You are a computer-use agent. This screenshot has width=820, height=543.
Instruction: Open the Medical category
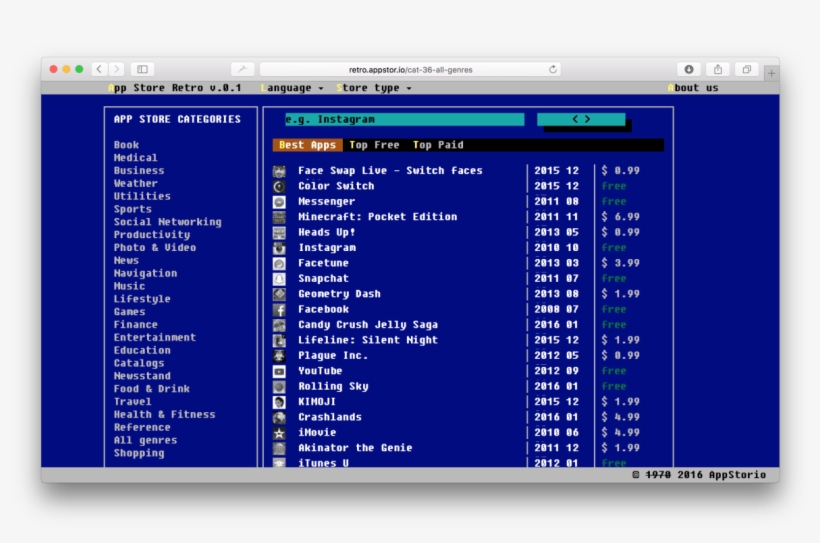click(135, 158)
